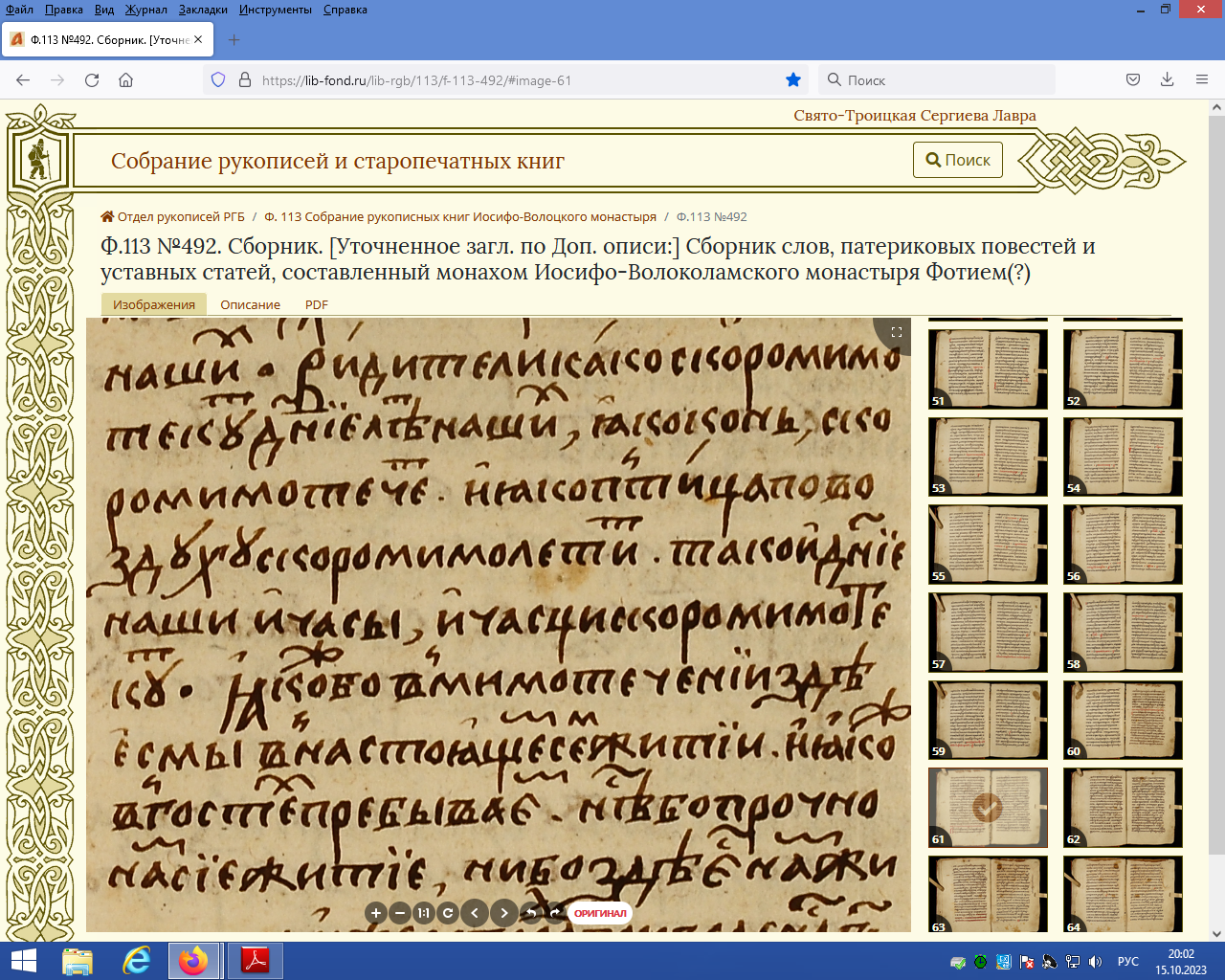Viewport: 1225px width, 980px height.
Task: Launch Internet Explorer from taskbar
Action: pos(137,961)
